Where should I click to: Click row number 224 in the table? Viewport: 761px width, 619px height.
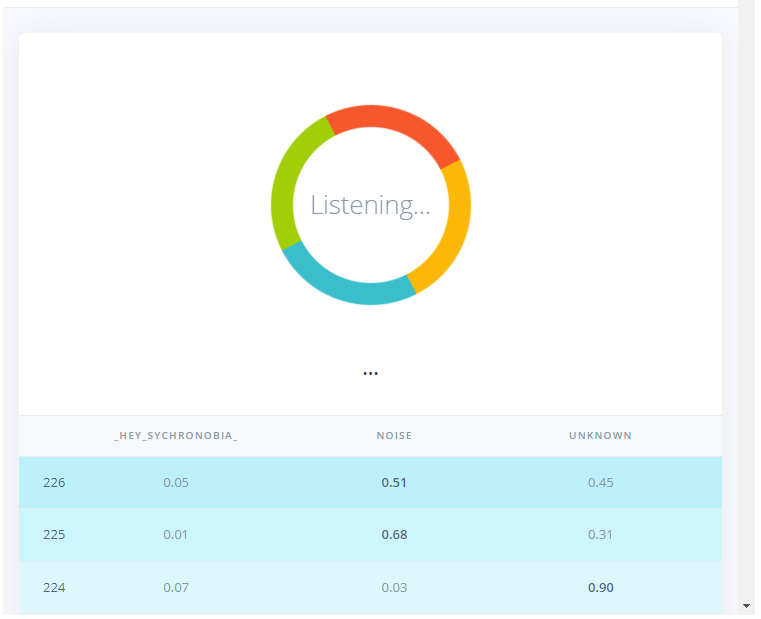tap(54, 587)
